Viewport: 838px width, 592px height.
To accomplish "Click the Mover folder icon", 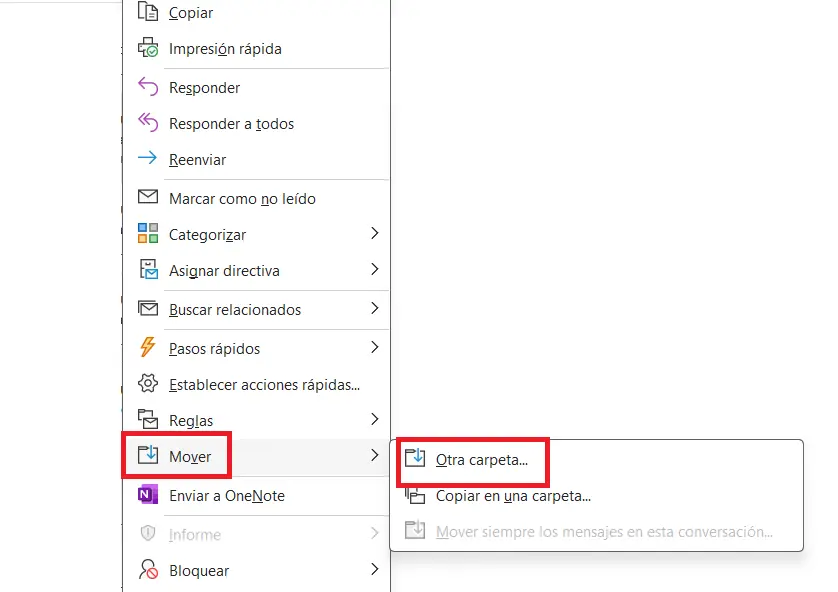I will [147, 455].
